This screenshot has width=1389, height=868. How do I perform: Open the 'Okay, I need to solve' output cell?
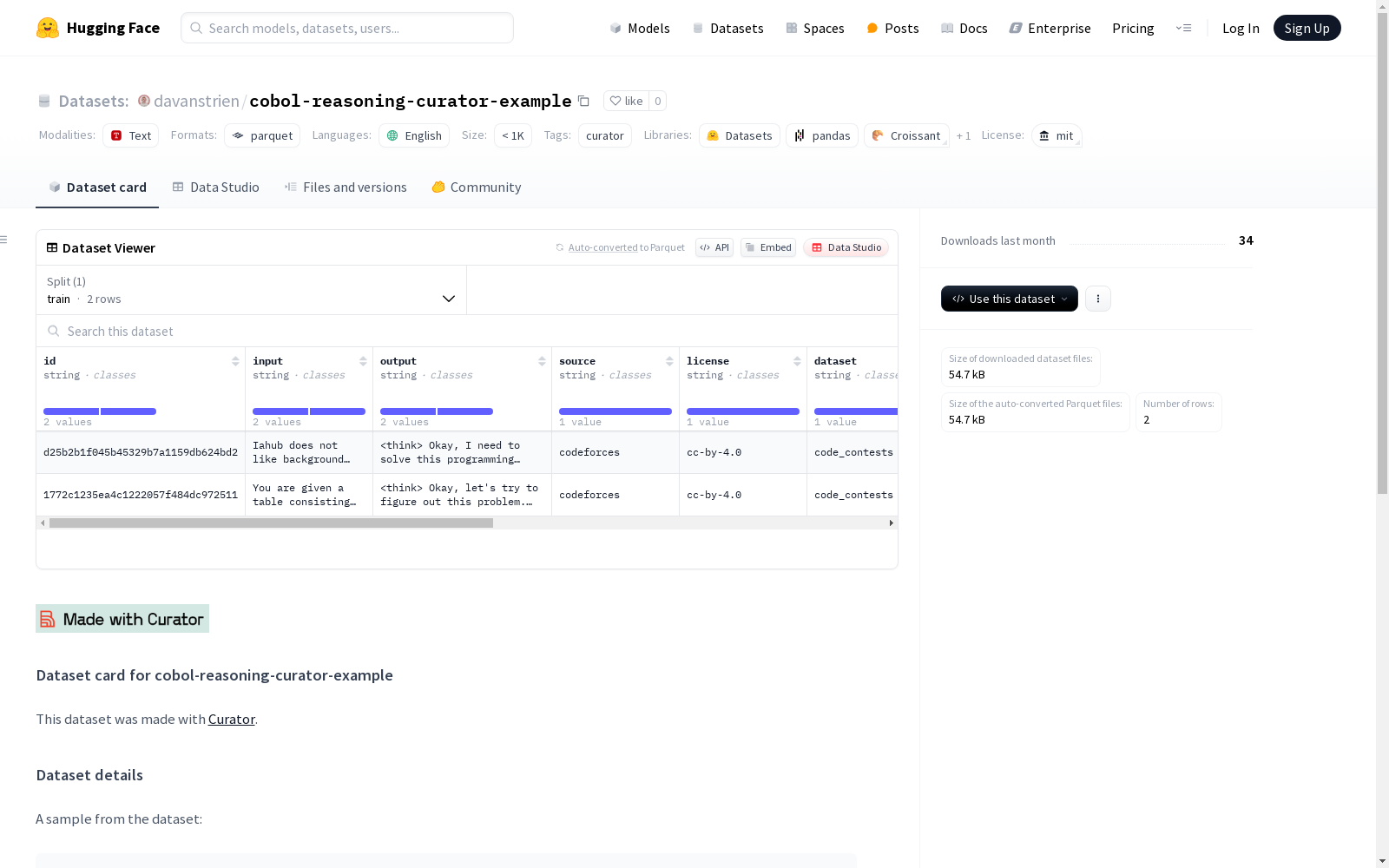(463, 452)
